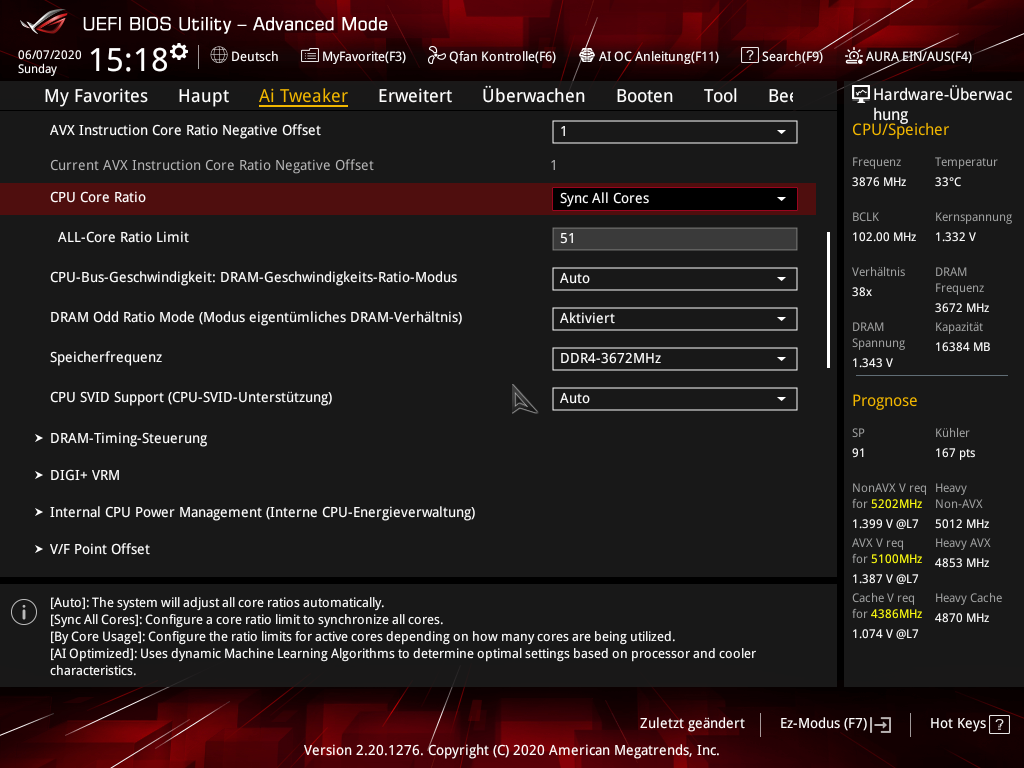
Task: Click the 38x Verhältnis value
Action: coord(861,292)
